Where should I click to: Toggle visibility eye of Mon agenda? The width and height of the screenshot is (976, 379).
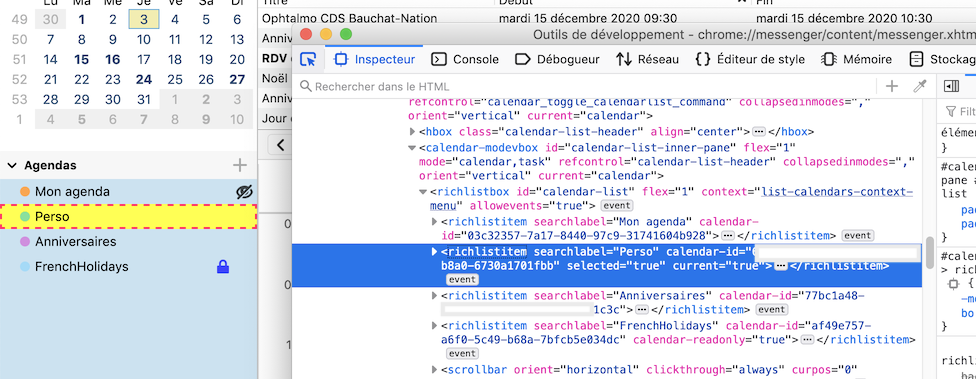point(244,192)
